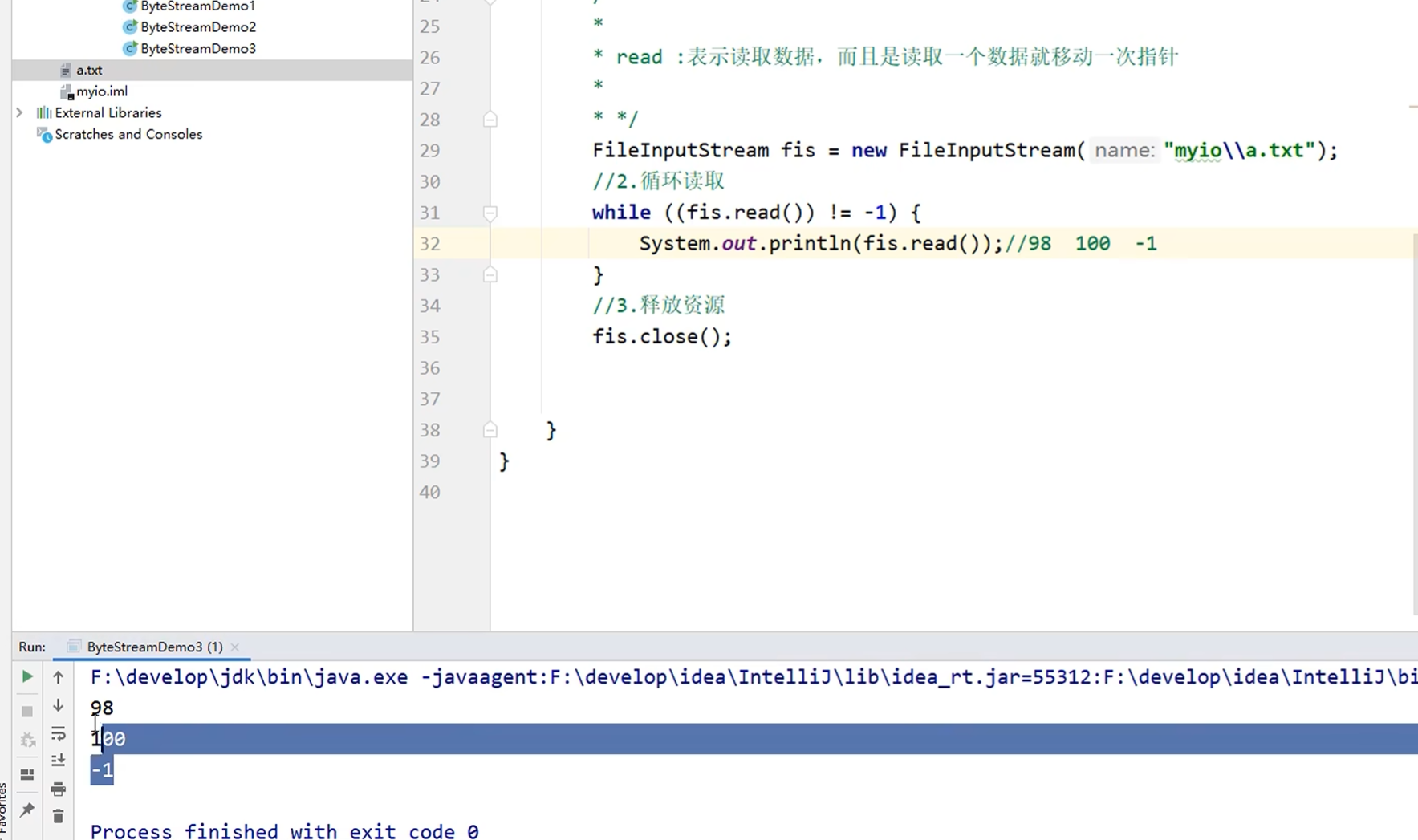Click the attach debugger bug icon
The width and height of the screenshot is (1418, 840).
pyautogui.click(x=27, y=740)
